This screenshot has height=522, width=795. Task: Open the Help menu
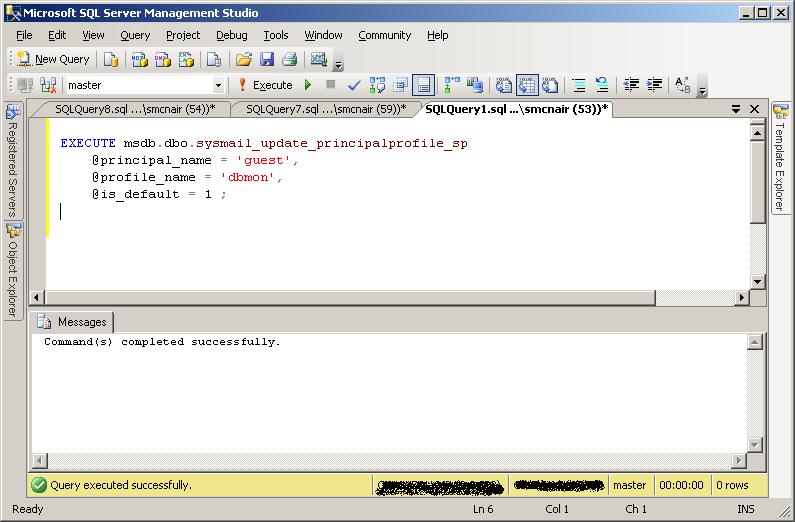438,35
